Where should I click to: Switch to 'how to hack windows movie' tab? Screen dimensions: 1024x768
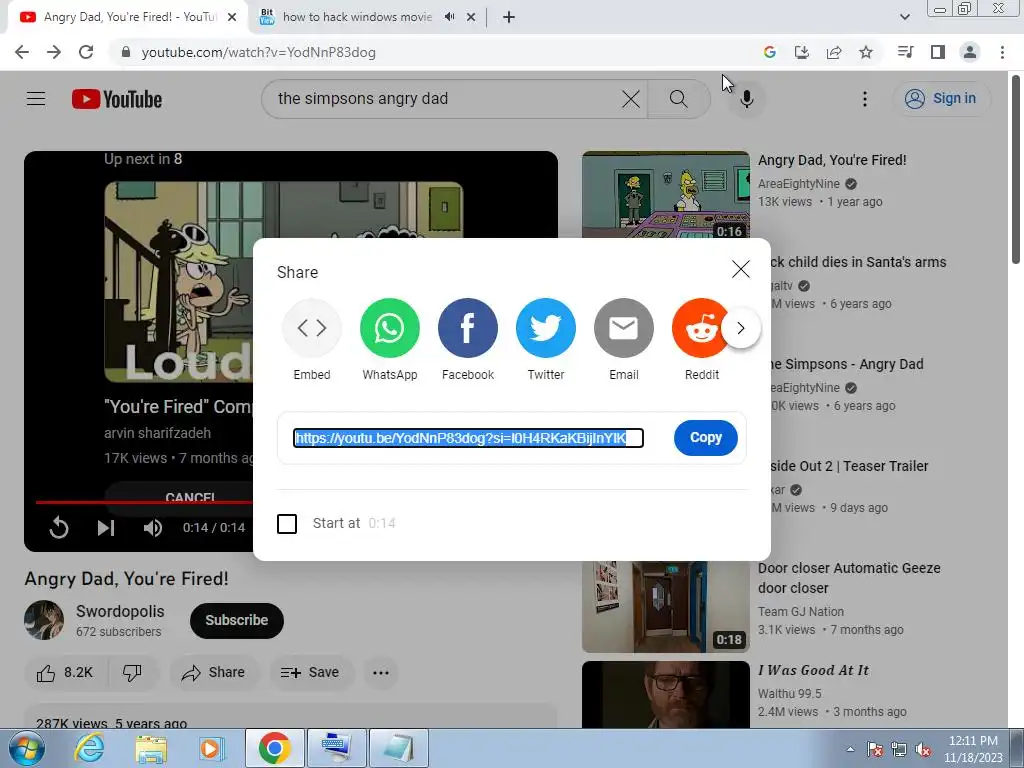point(357,17)
